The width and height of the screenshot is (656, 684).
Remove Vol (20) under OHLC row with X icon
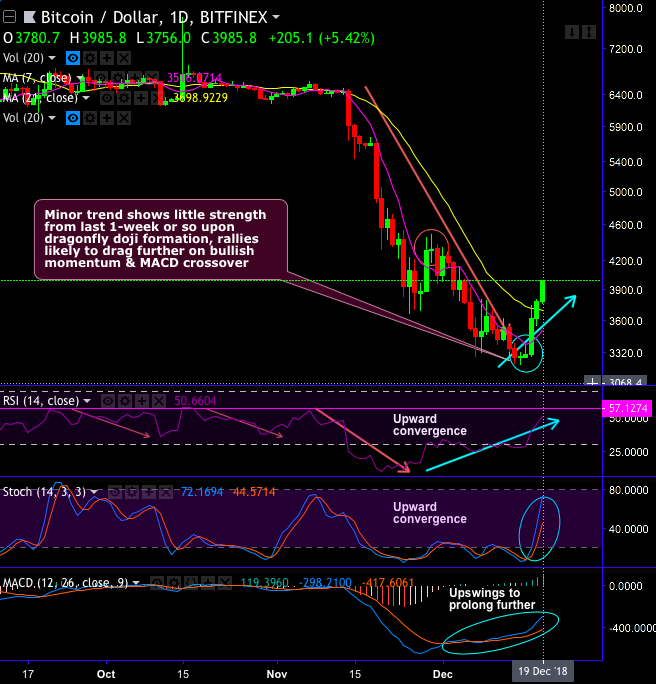124,58
